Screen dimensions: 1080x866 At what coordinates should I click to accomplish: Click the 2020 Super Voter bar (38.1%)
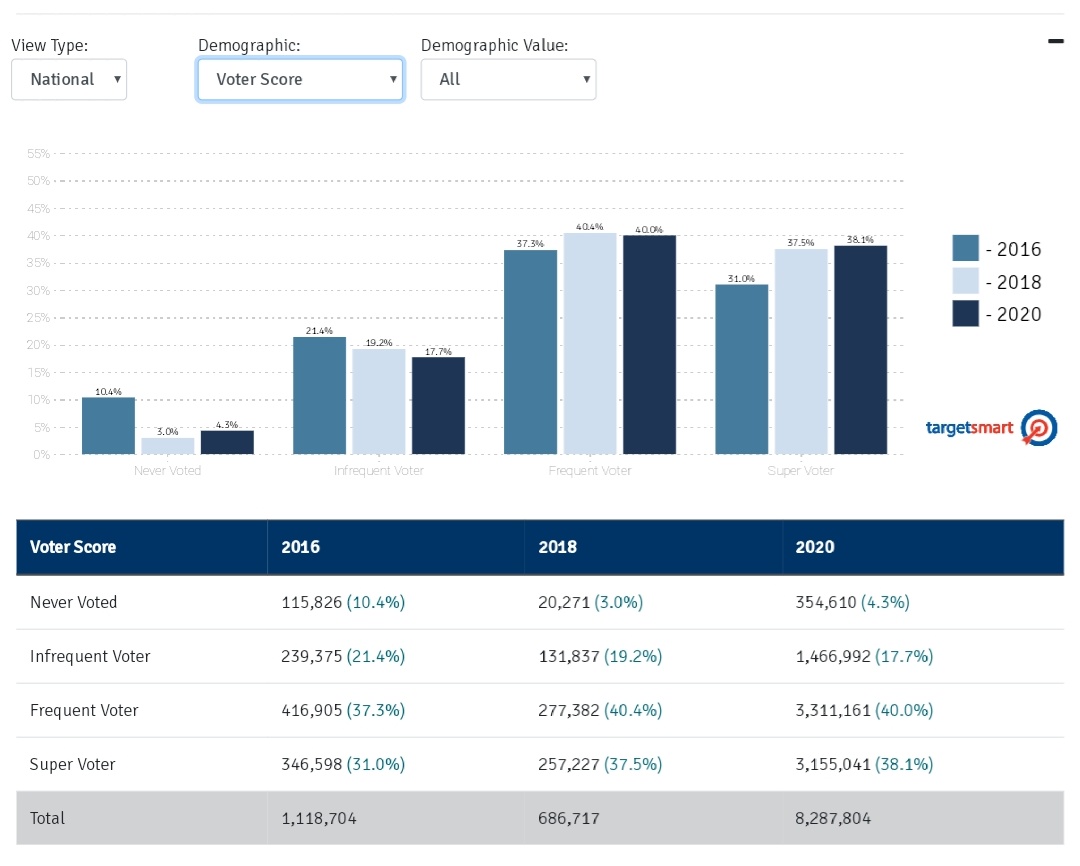point(860,350)
